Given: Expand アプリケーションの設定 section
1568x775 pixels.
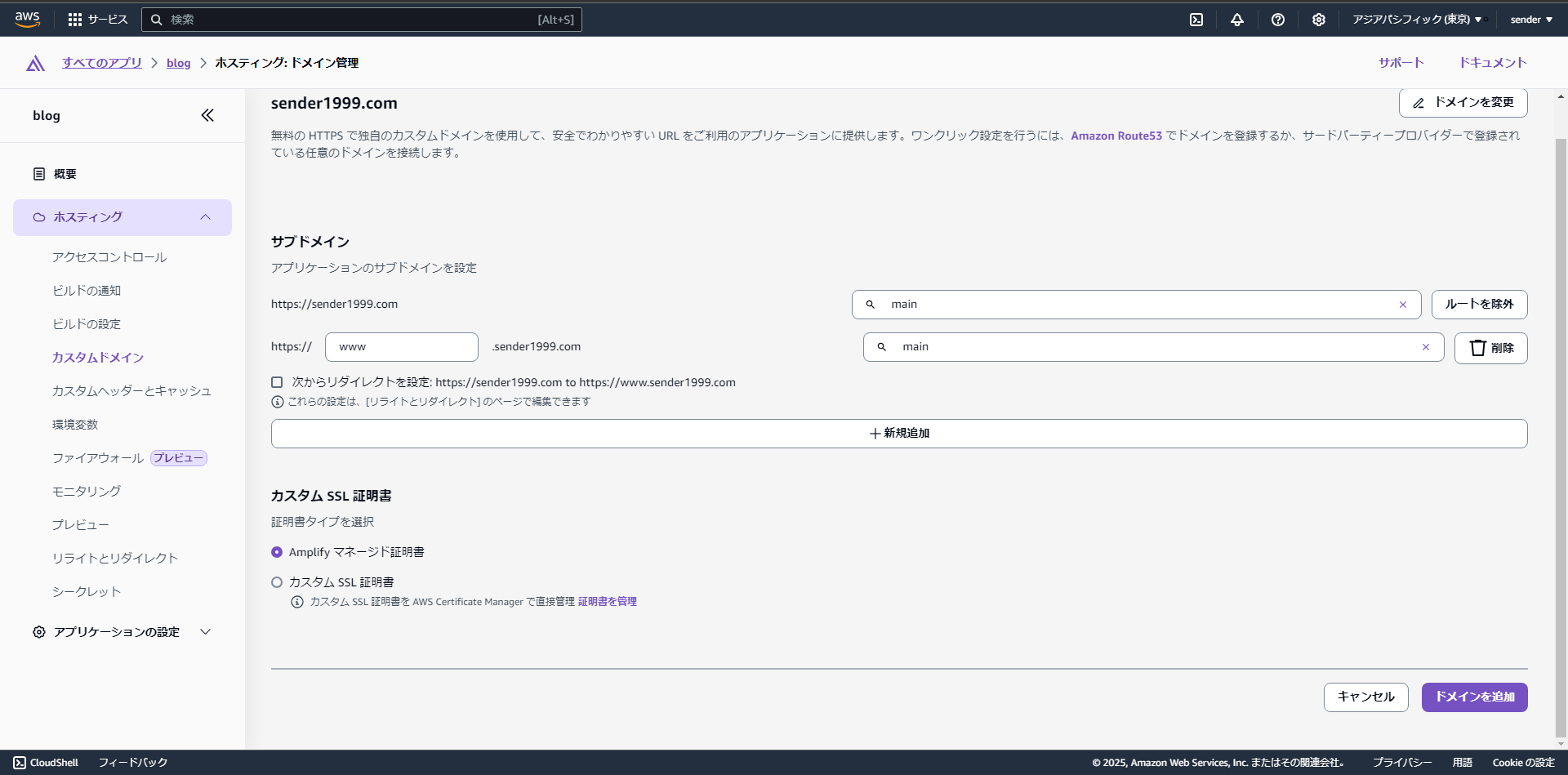Looking at the screenshot, I should pyautogui.click(x=122, y=632).
